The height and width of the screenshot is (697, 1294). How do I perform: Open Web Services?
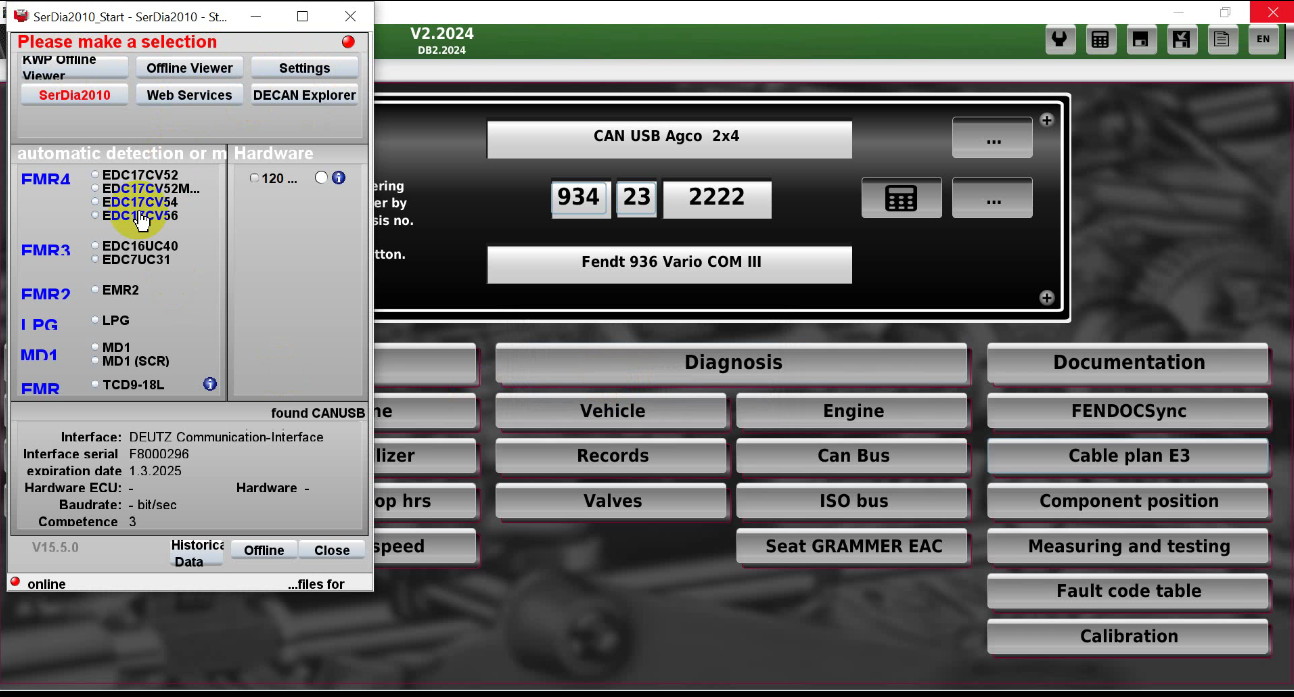pyautogui.click(x=189, y=95)
